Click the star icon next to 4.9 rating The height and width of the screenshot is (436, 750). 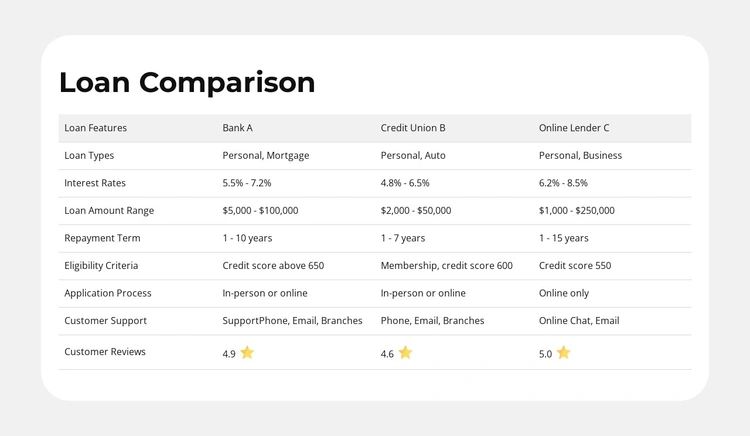click(247, 352)
